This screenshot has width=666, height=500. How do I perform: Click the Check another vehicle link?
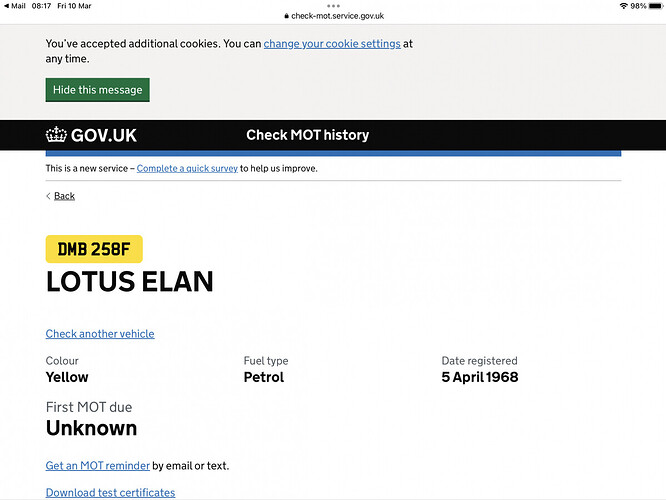point(100,334)
